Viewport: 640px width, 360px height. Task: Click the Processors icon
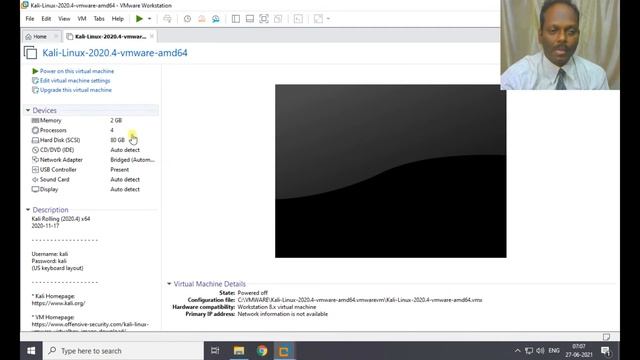coord(35,130)
